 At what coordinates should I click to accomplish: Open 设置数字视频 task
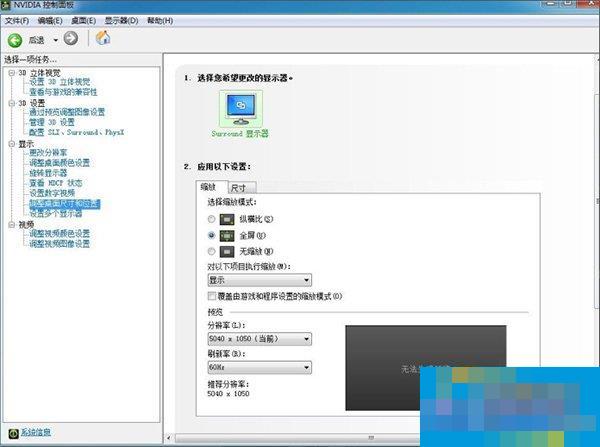click(52, 193)
